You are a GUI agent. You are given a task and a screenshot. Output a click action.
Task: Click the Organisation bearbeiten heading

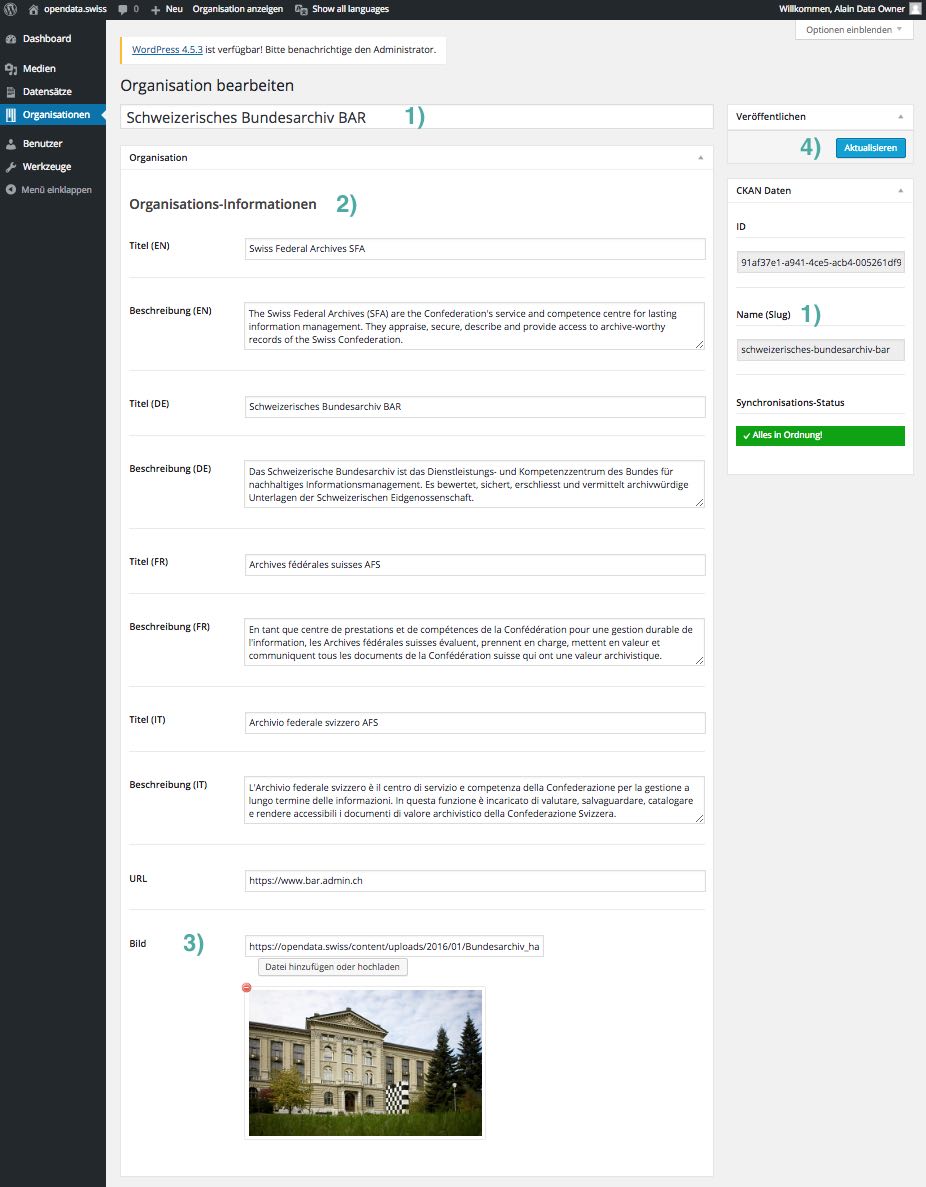pyautogui.click(x=207, y=86)
